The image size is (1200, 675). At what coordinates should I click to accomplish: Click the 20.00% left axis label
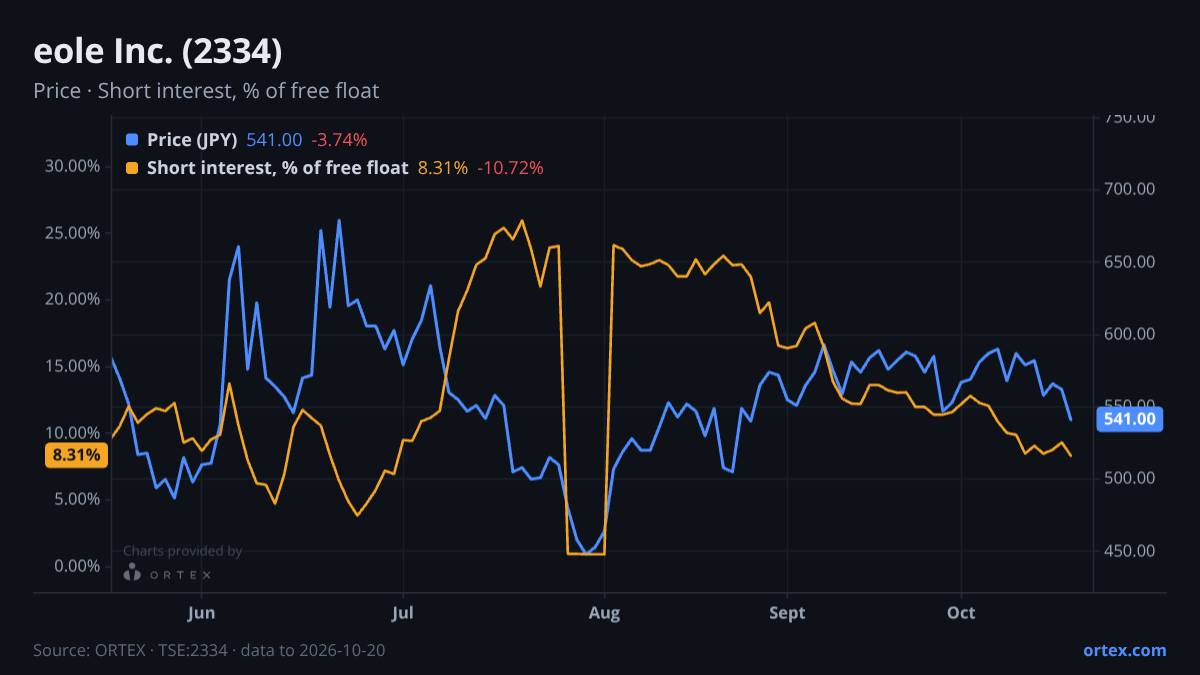(73, 299)
